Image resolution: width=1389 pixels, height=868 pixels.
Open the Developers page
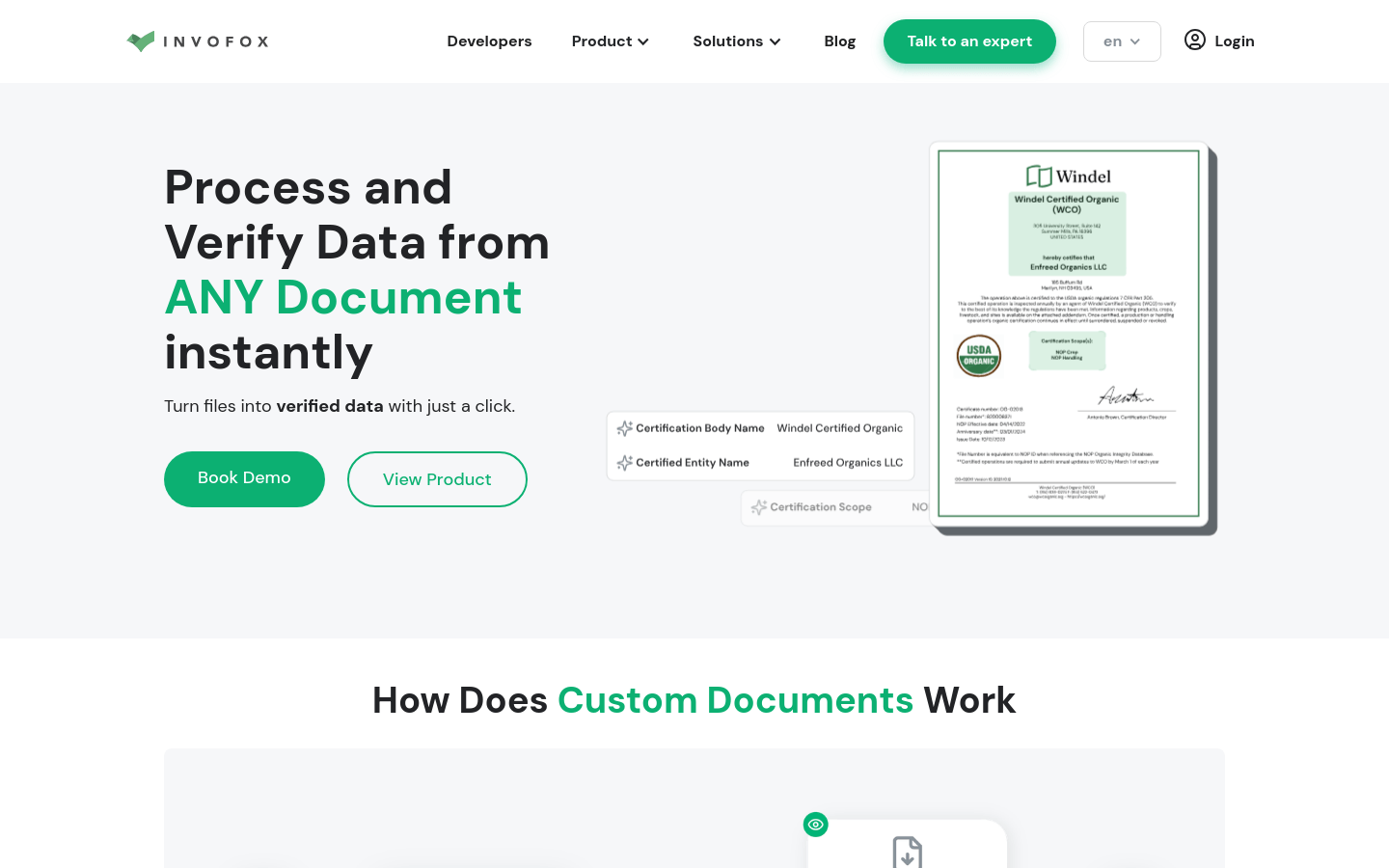tap(489, 41)
